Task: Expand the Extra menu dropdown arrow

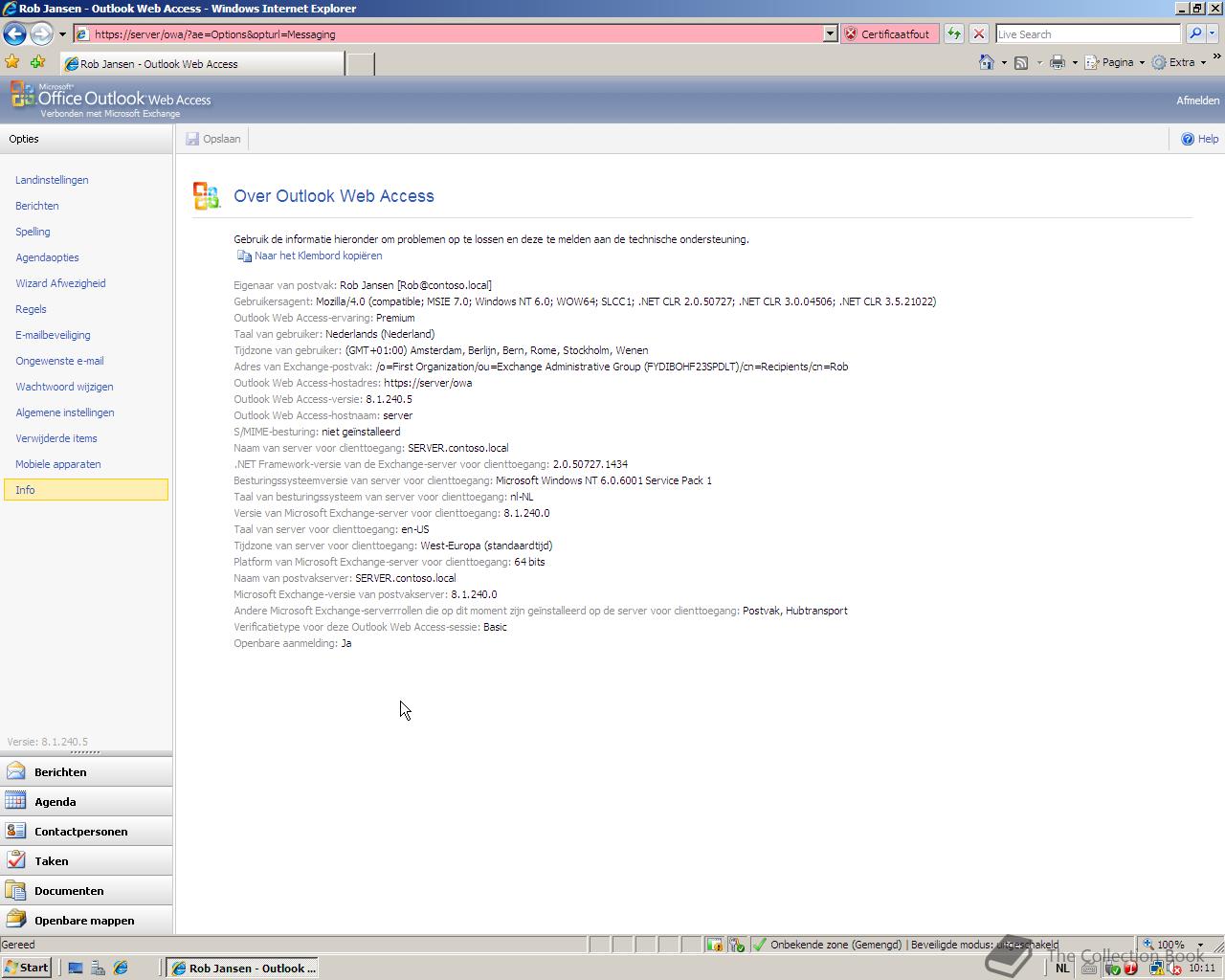Action: 1203,63
